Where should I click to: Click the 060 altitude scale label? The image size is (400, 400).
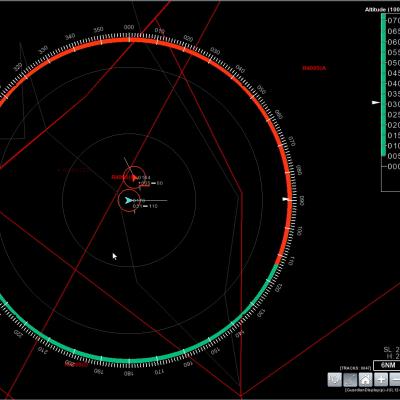[x=394, y=42]
